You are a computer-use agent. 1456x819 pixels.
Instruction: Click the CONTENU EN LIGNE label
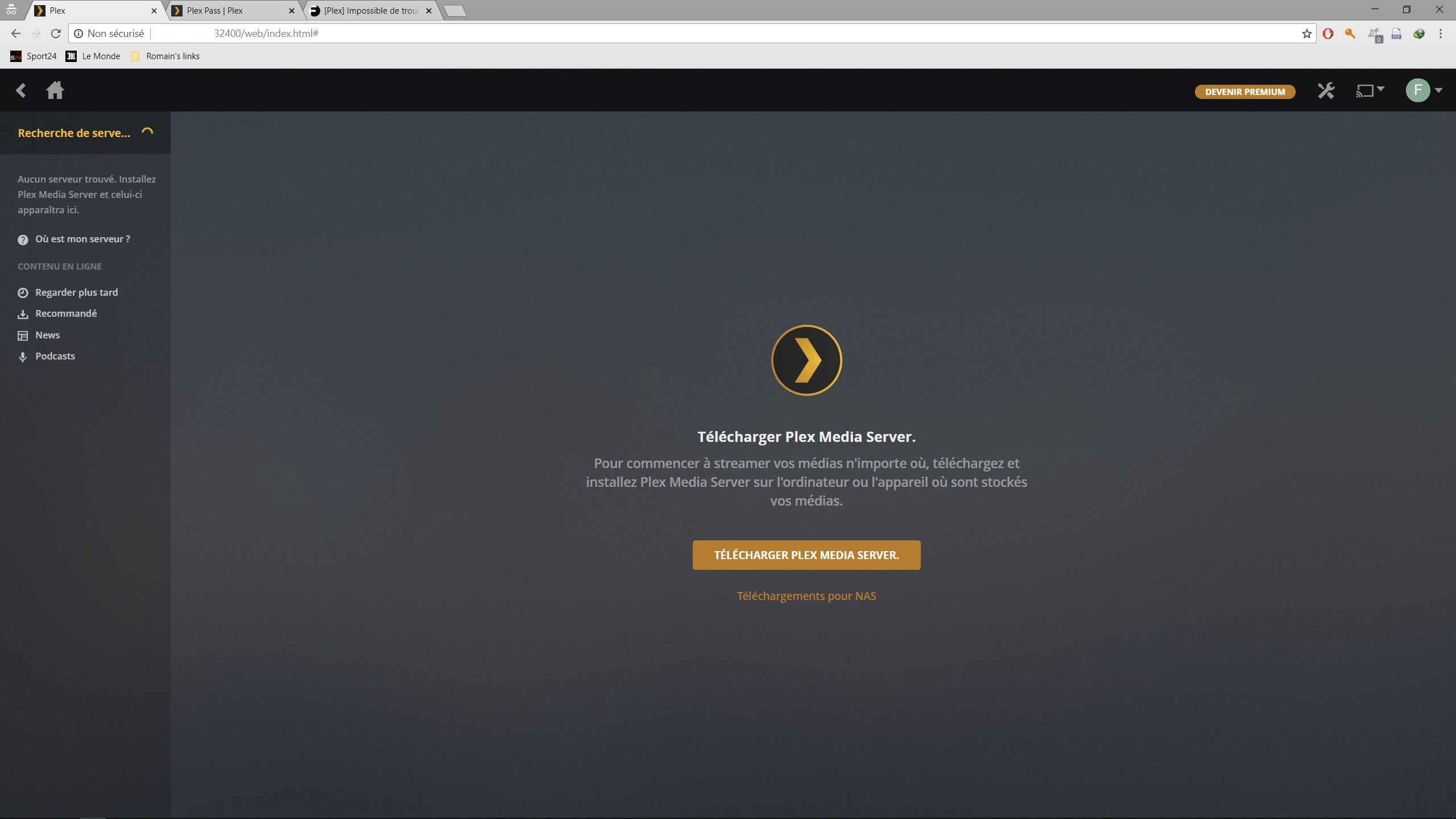tap(60, 266)
